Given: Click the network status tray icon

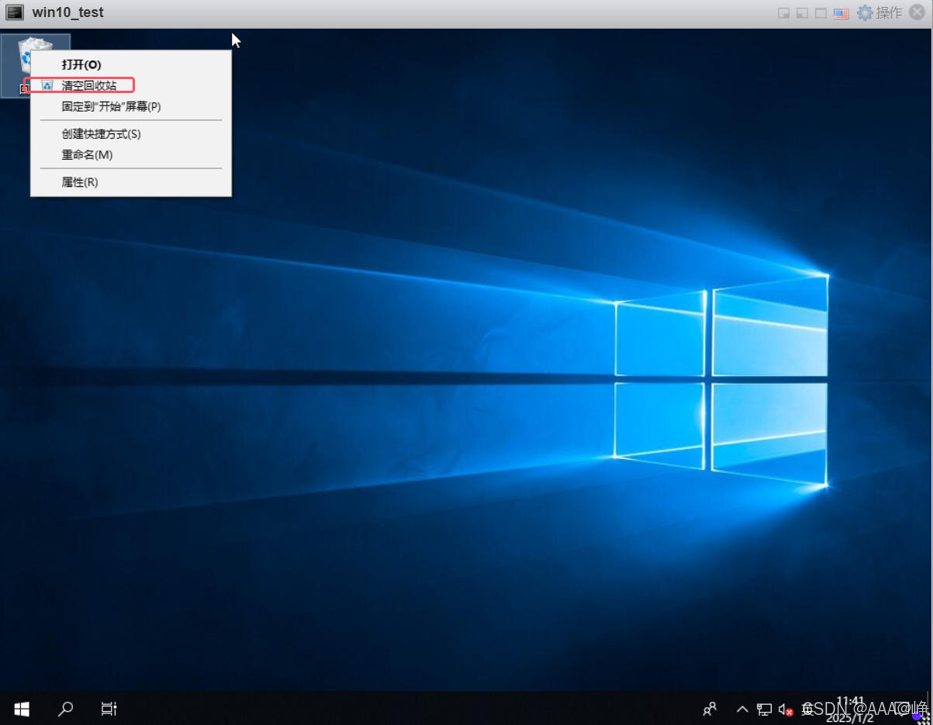Looking at the screenshot, I should [764, 709].
